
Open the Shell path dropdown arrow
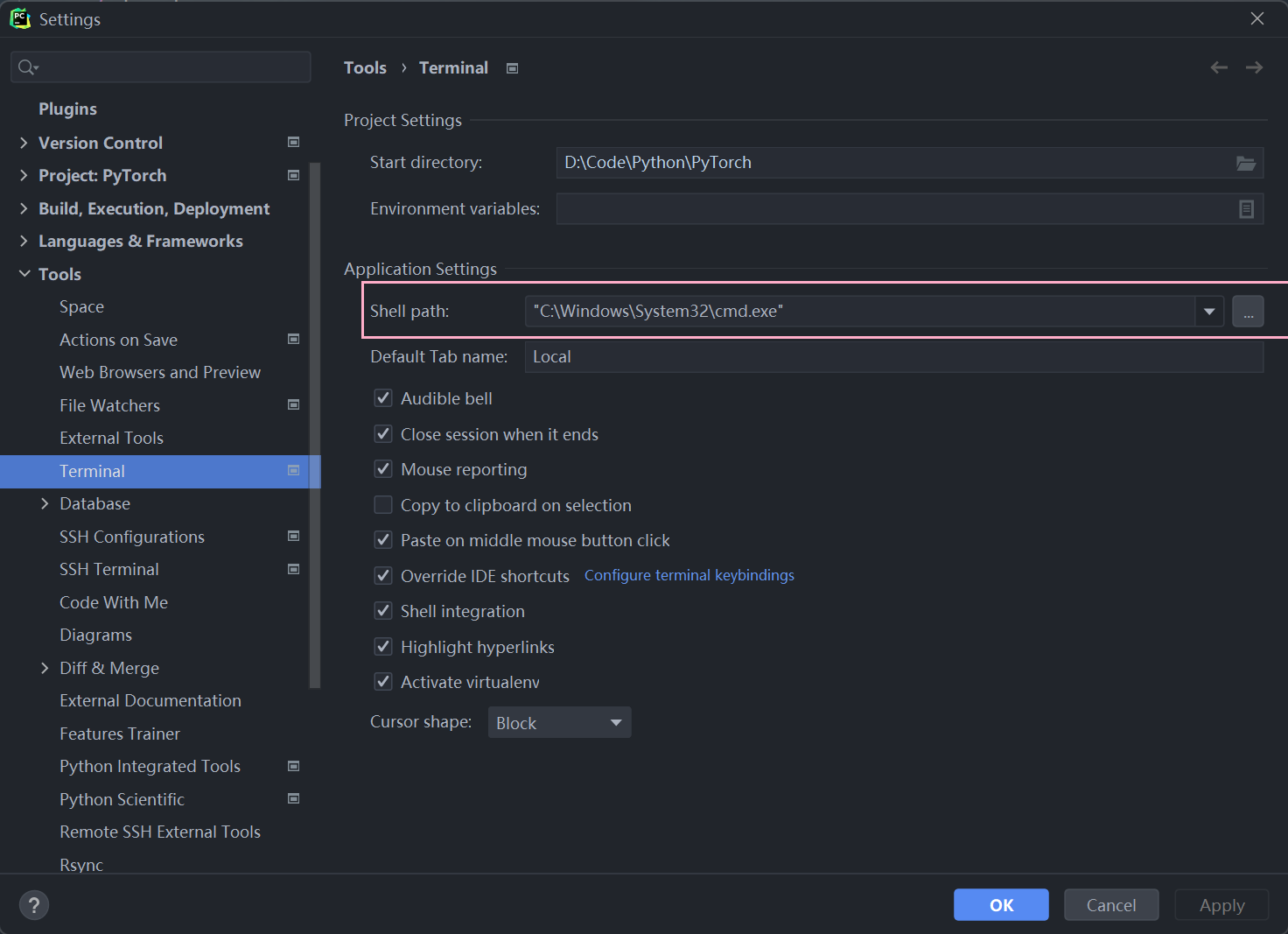1209,312
